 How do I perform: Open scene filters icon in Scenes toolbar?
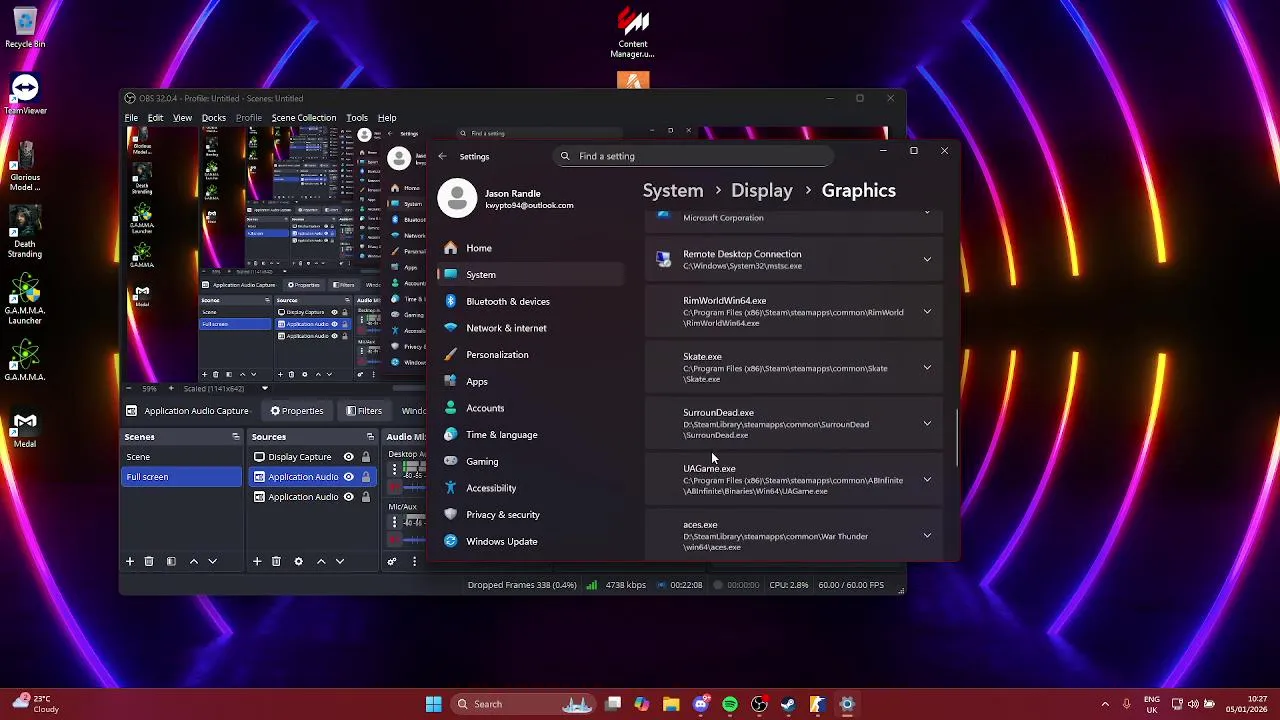pos(171,561)
